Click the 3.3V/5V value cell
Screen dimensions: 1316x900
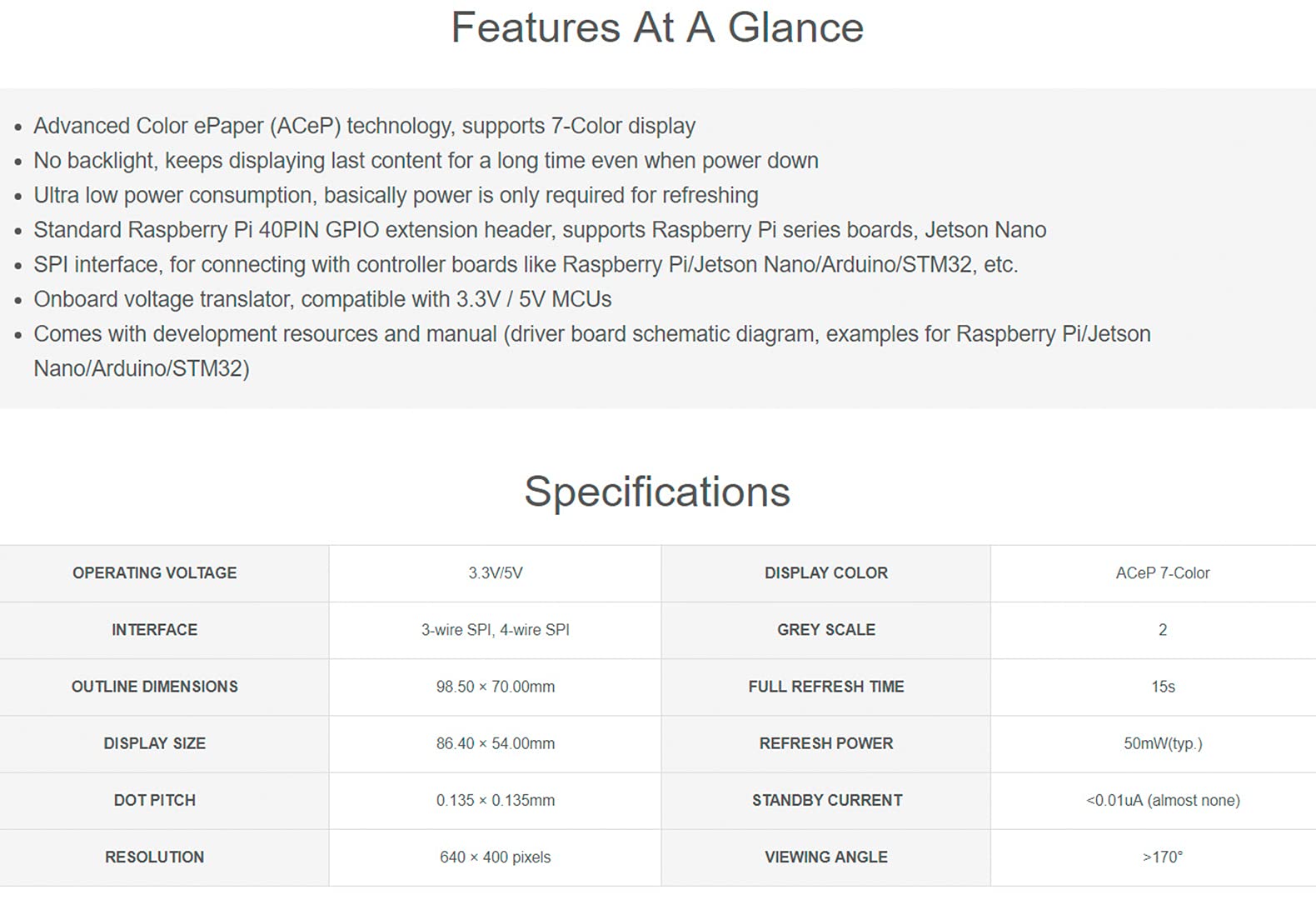(x=496, y=573)
